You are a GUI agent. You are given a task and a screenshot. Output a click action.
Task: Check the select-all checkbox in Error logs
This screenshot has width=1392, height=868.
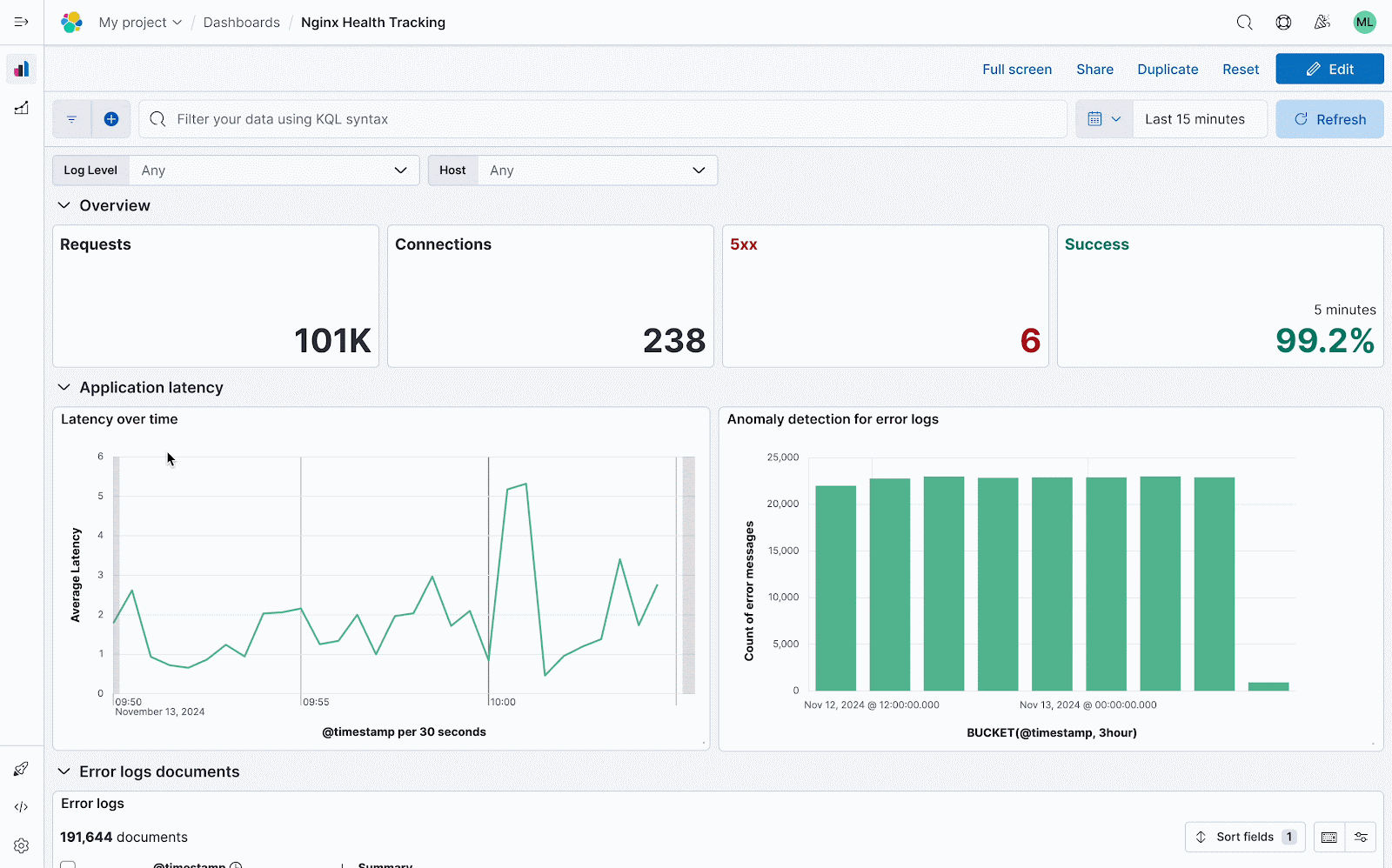pos(68,865)
